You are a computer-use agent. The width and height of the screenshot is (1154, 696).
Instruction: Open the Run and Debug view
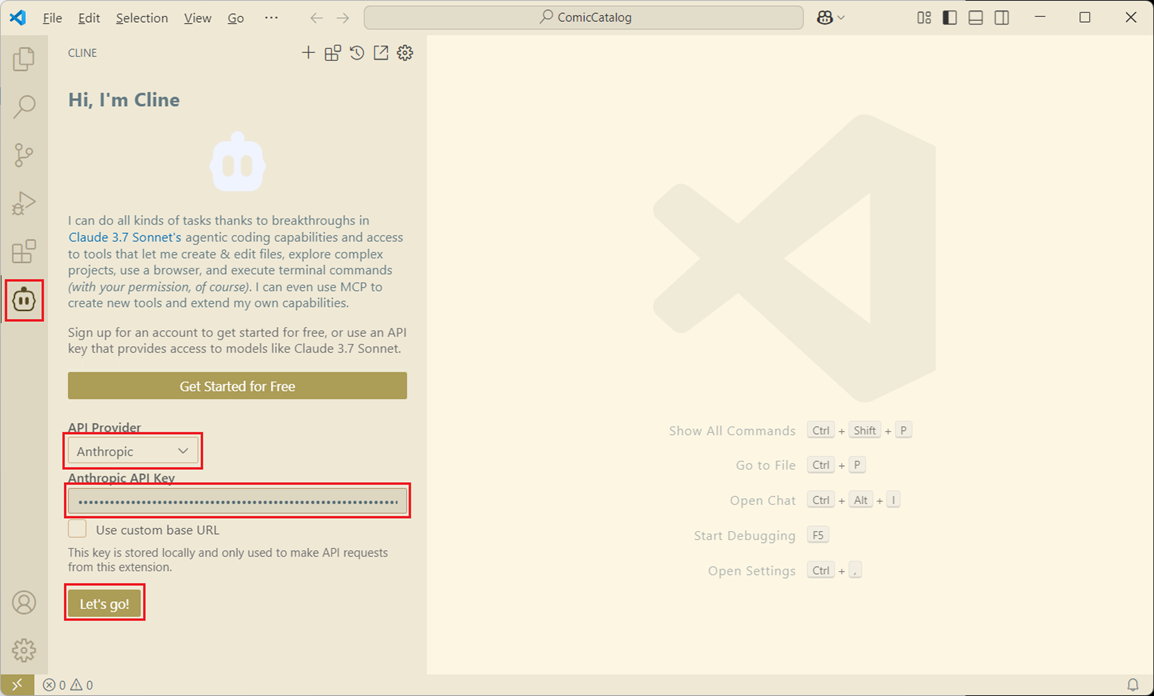tap(24, 203)
